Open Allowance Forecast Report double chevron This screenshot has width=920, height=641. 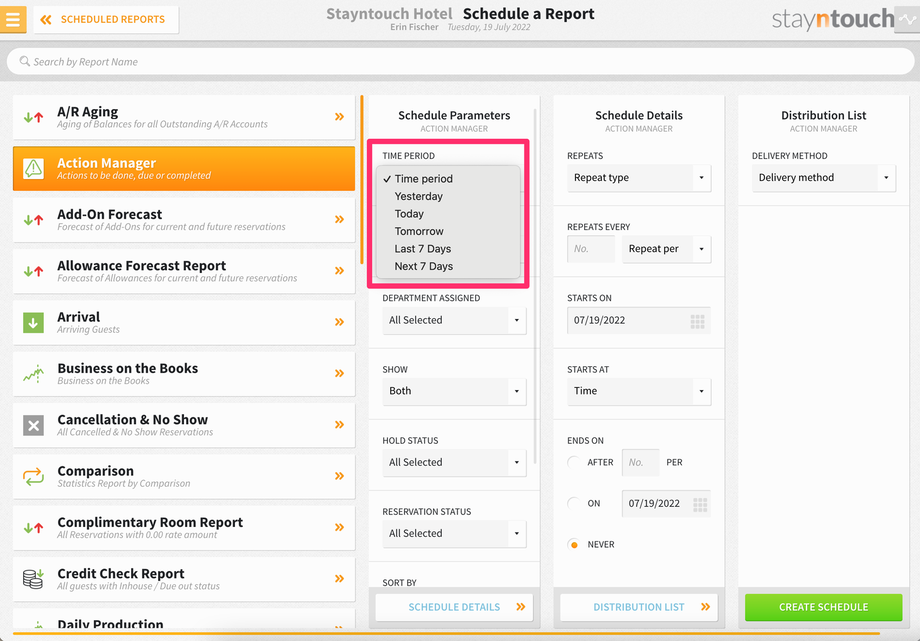(x=339, y=271)
